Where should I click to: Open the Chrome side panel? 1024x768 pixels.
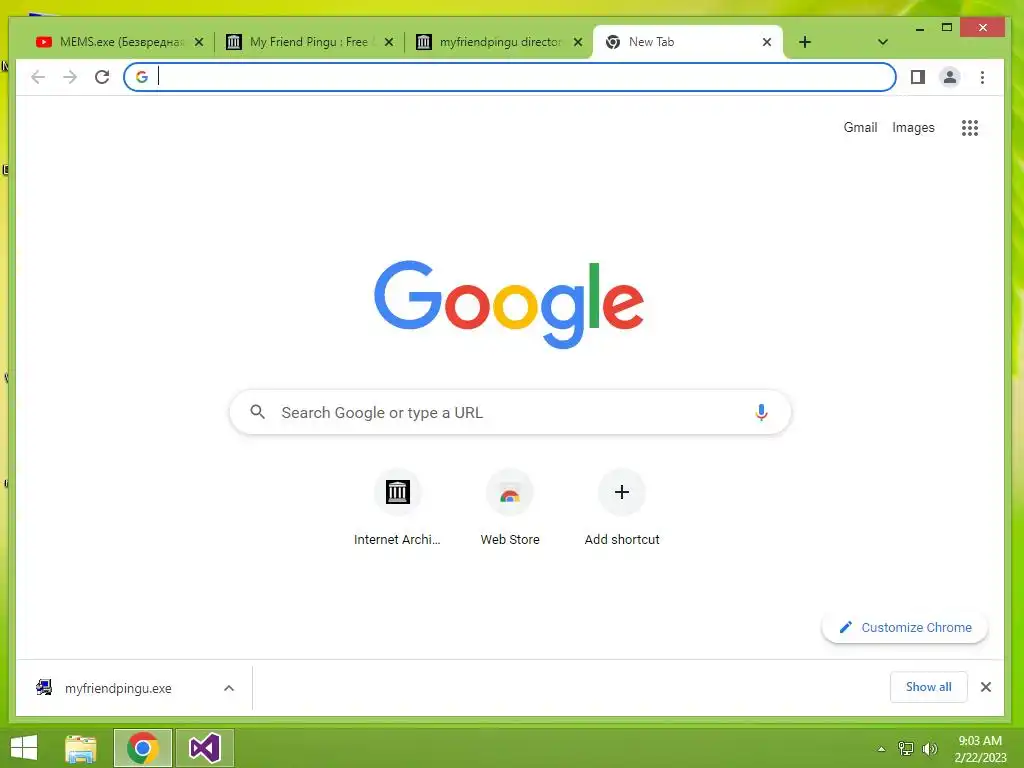918,77
